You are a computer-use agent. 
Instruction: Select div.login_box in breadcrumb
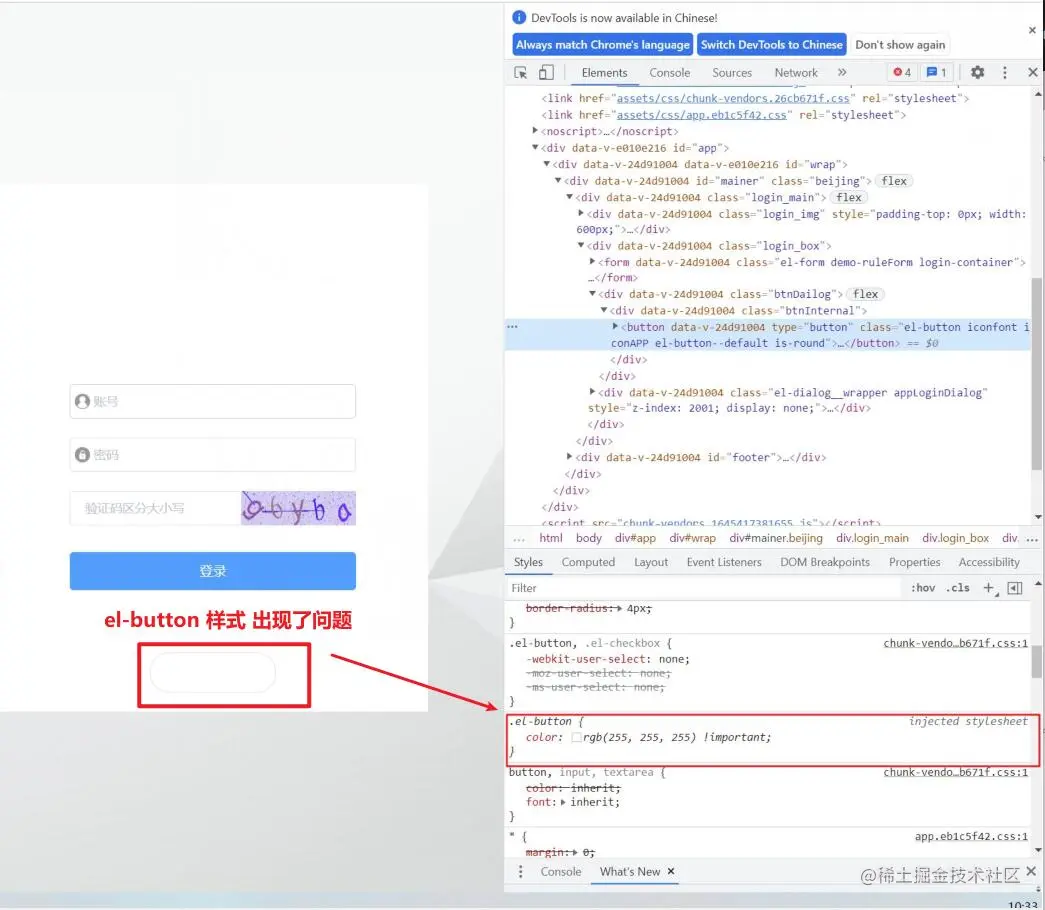[955, 538]
